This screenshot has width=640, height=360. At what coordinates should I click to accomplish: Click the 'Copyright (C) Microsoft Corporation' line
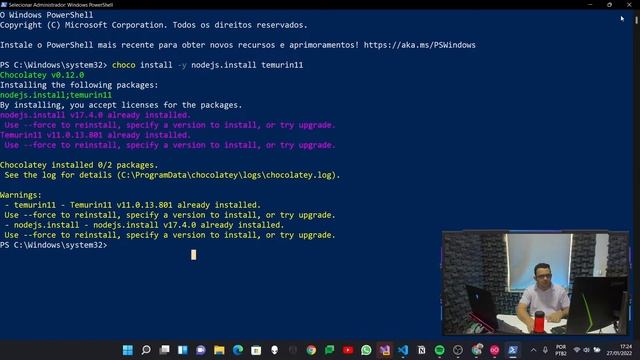click(153, 25)
